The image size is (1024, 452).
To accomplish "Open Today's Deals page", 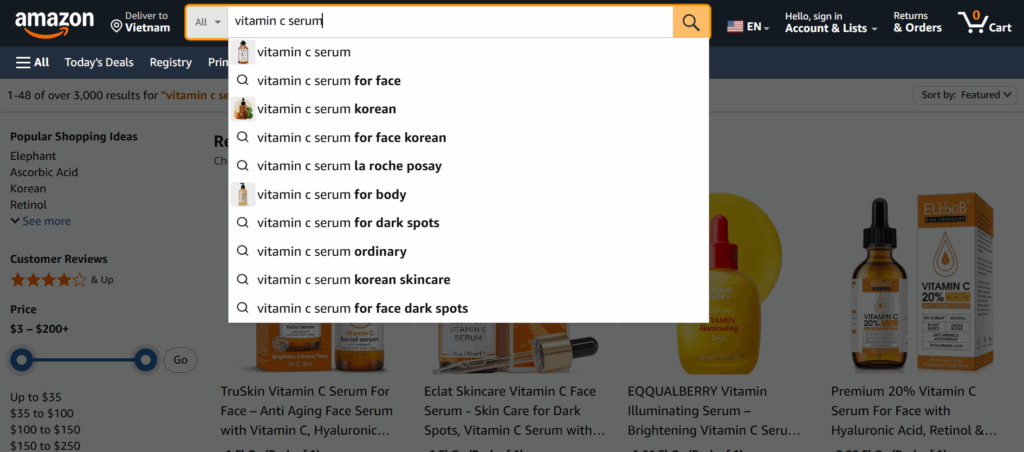I will [99, 62].
